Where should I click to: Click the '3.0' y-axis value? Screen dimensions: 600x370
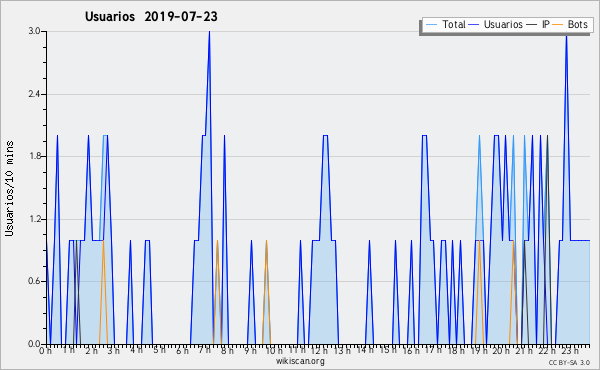(34, 31)
